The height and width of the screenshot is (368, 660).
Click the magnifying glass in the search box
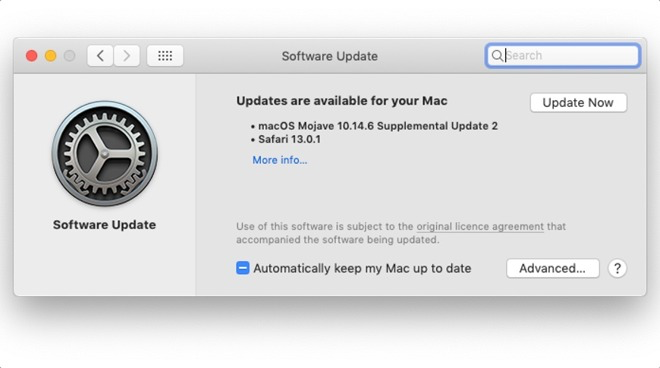pyautogui.click(x=497, y=56)
